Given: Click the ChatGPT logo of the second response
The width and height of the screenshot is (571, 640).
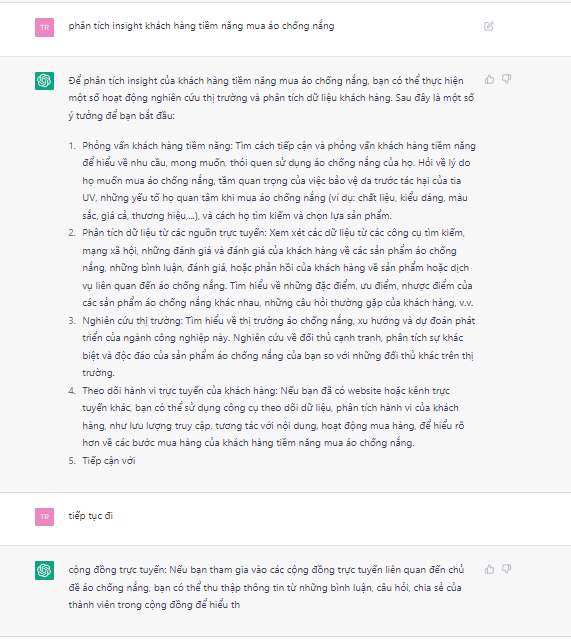Looking at the screenshot, I should (44, 570).
